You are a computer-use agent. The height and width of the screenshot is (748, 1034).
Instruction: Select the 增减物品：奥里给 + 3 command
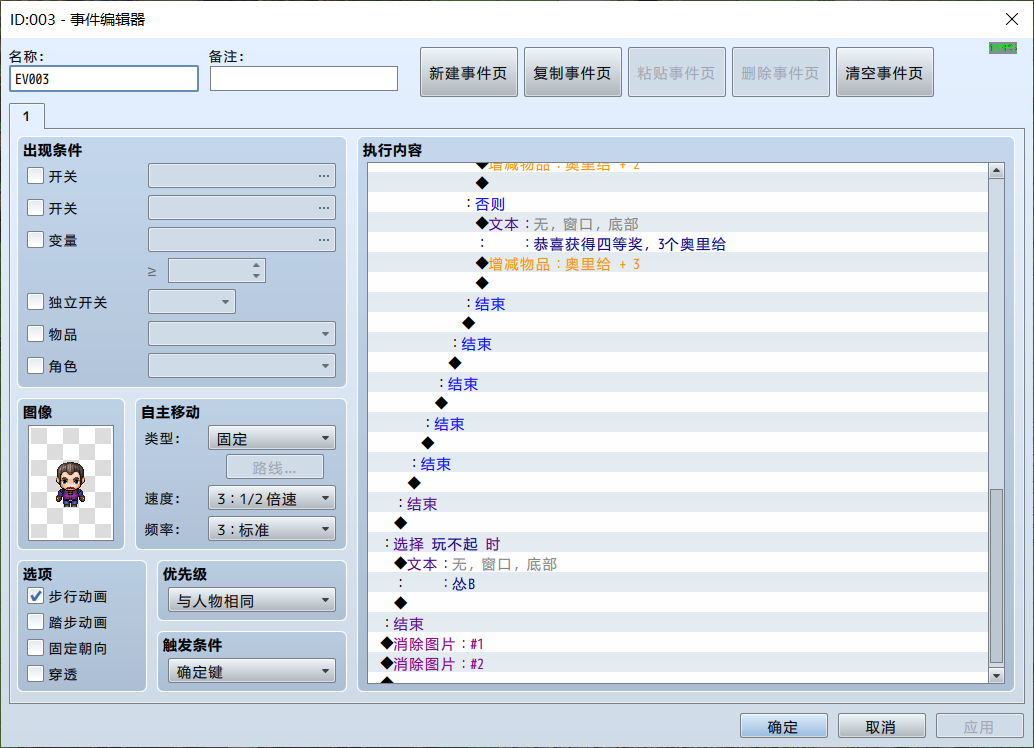coord(678,264)
